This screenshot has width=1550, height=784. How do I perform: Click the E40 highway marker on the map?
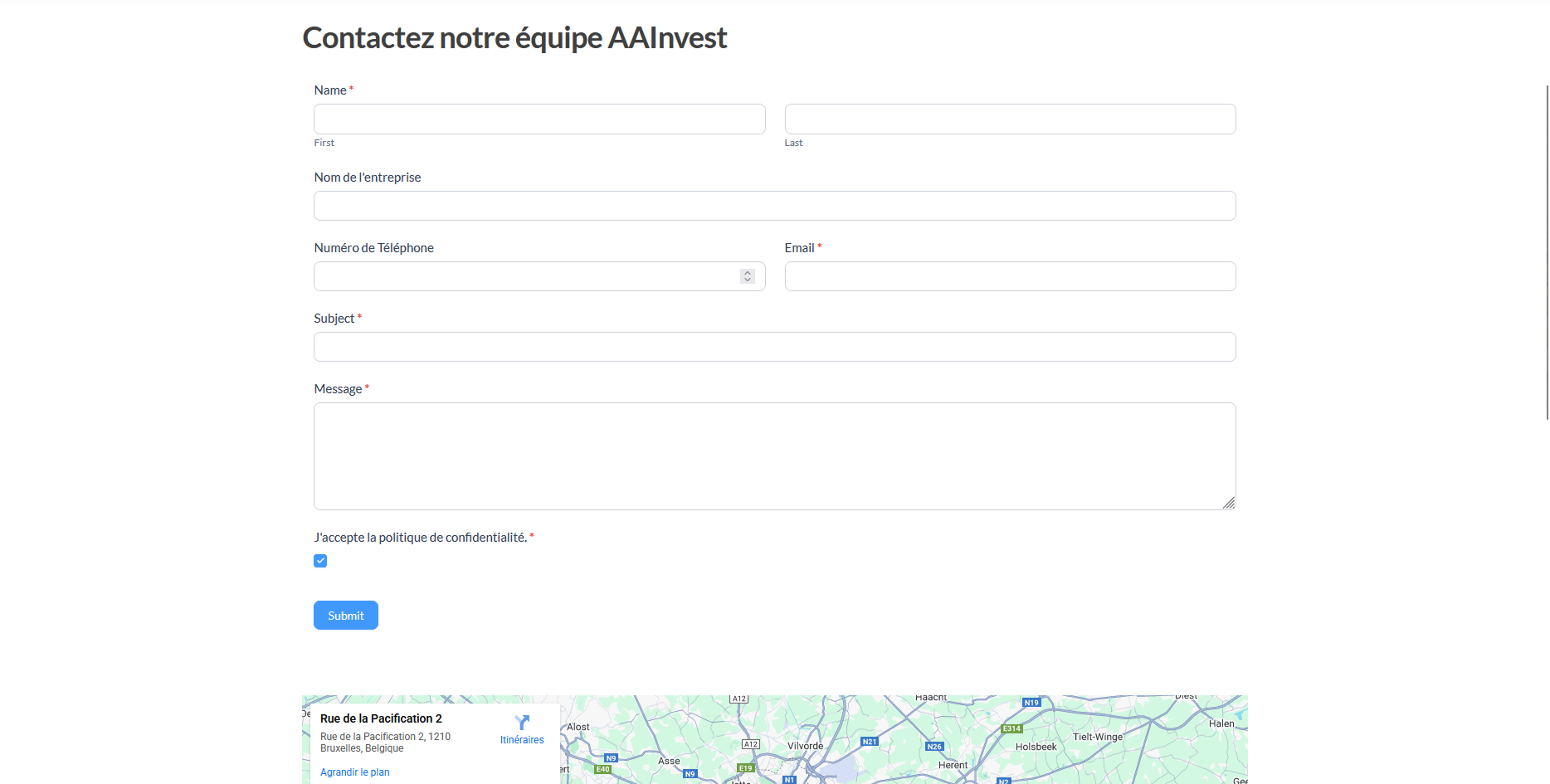click(602, 769)
